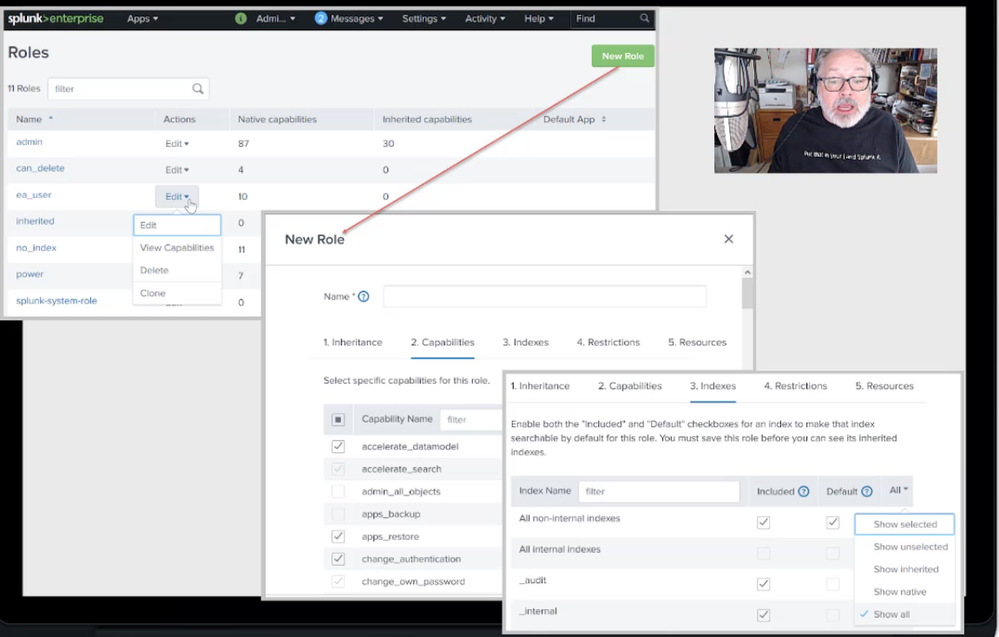Uncheck the change_authentication capability
The width and height of the screenshot is (999, 637).
(x=338, y=559)
